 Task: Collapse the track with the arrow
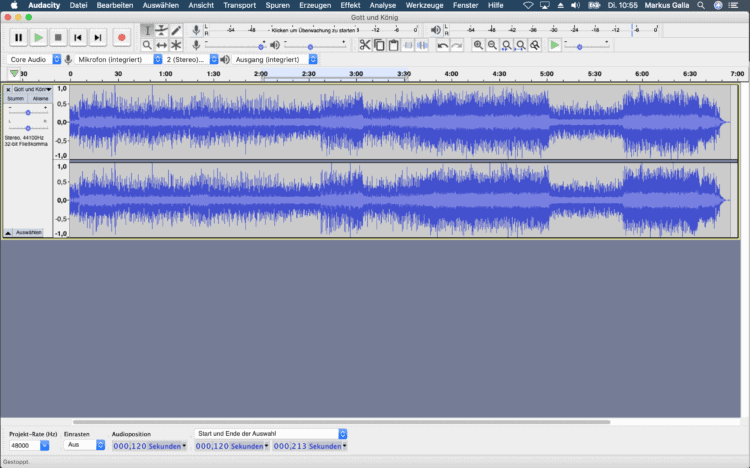(8, 233)
